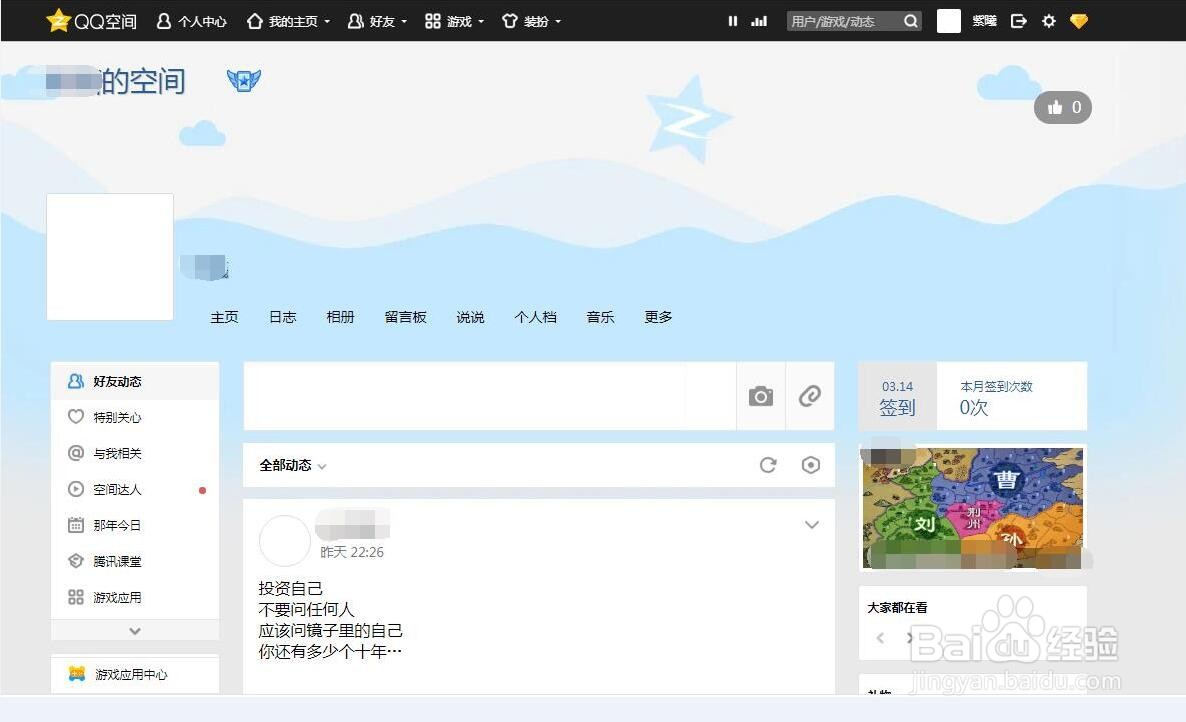Switch to the 主页 tab

225,317
